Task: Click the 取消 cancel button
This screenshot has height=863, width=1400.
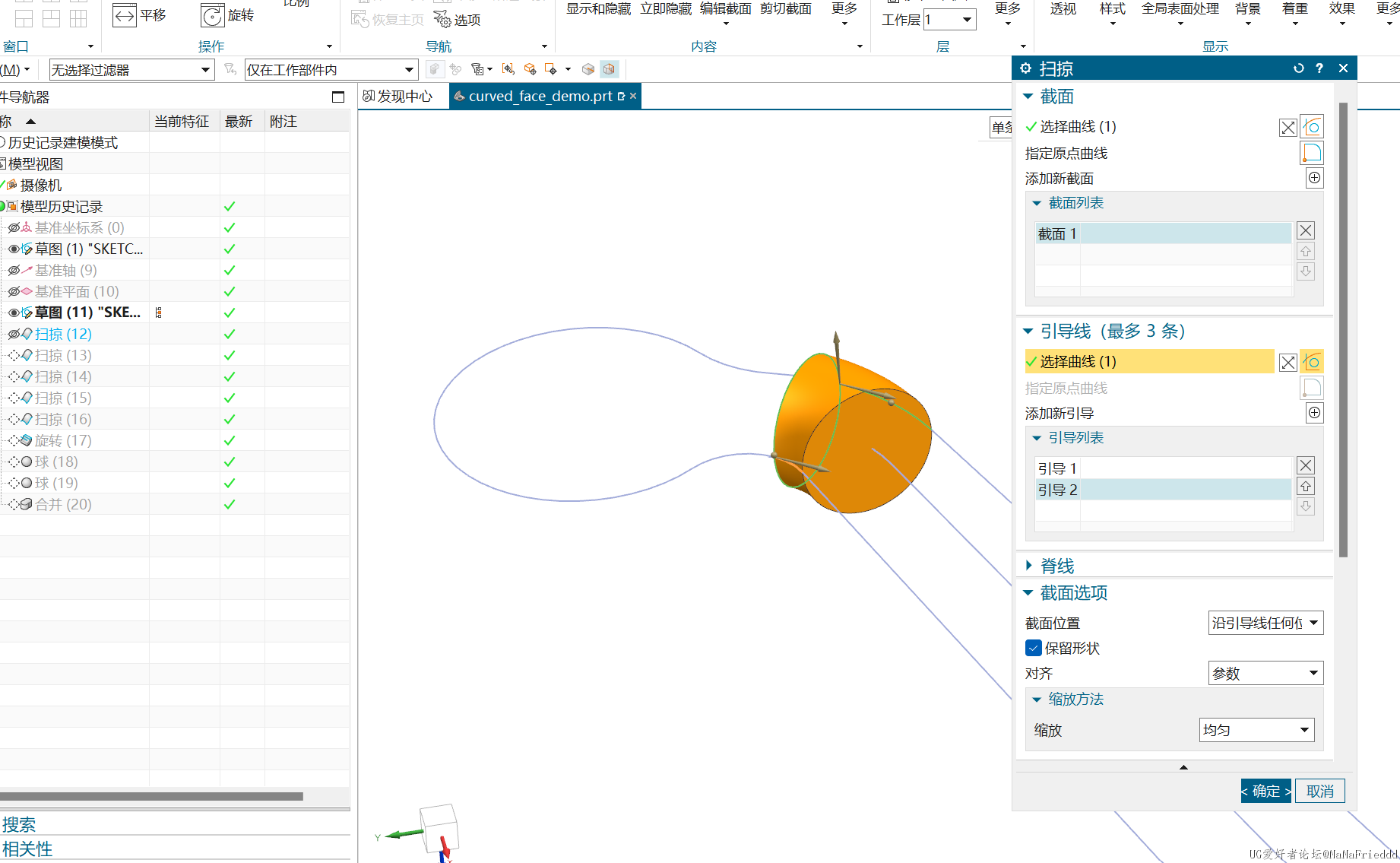Action: [x=1320, y=791]
